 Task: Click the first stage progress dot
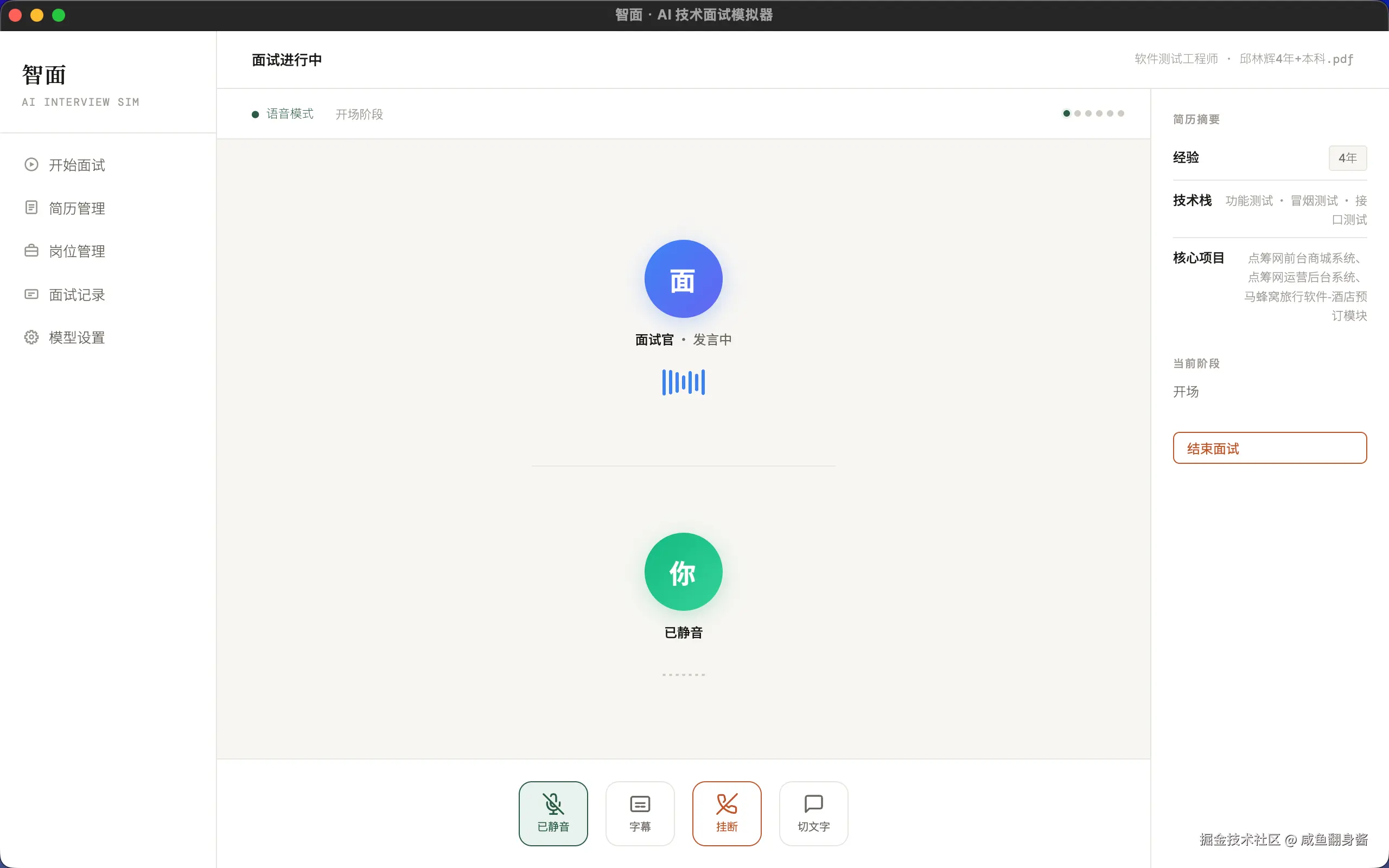pos(1066,113)
